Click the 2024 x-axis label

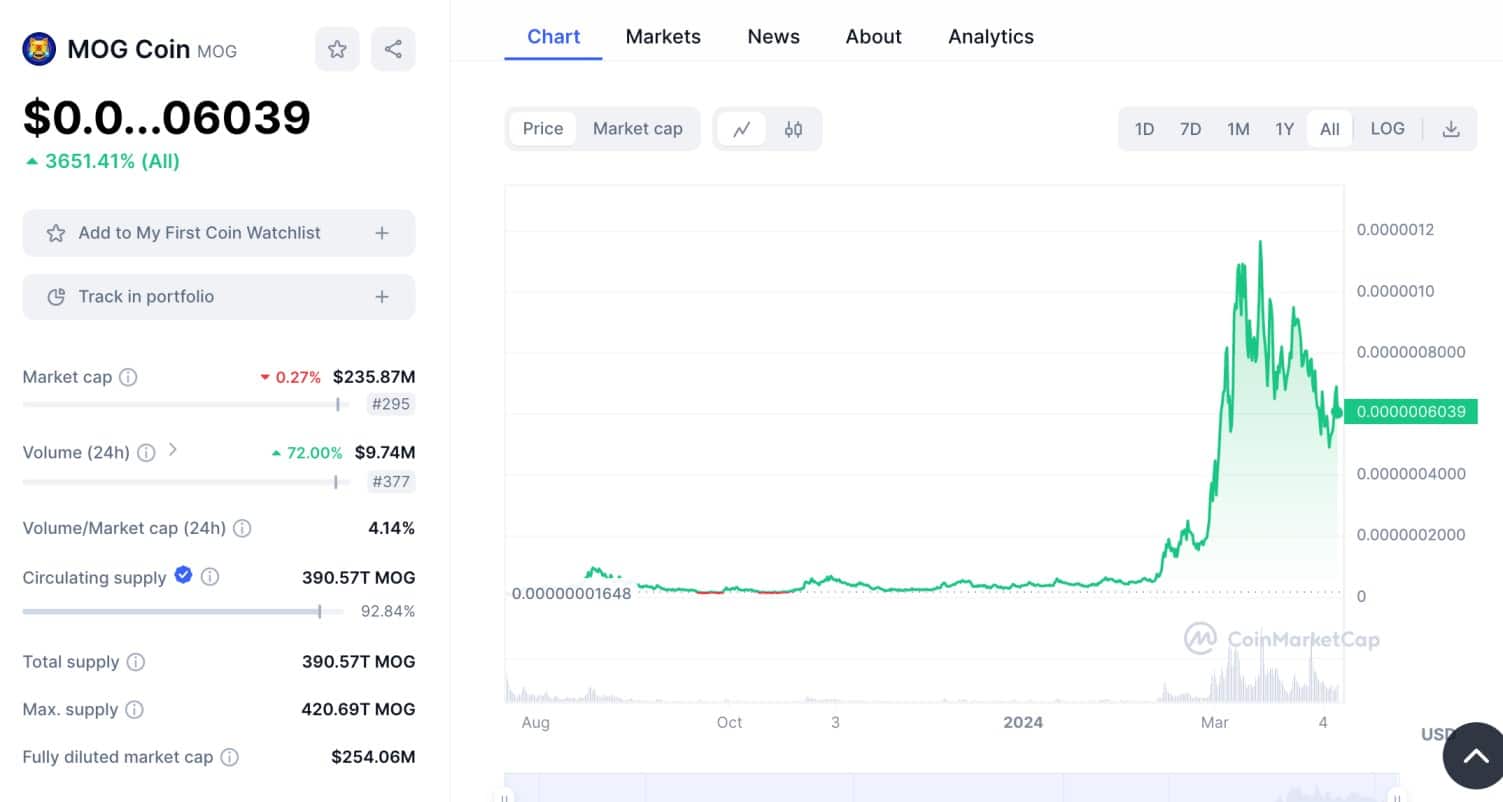[1023, 722]
